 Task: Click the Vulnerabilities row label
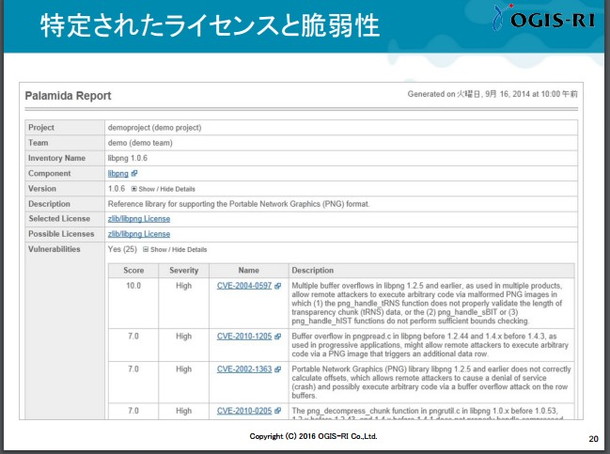pyautogui.click(x=54, y=249)
